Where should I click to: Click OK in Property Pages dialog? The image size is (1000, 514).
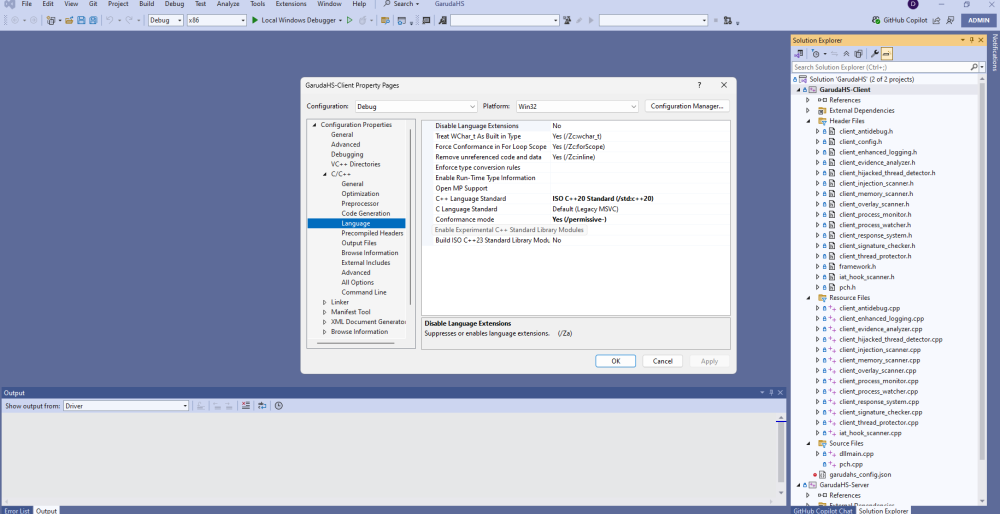point(615,361)
